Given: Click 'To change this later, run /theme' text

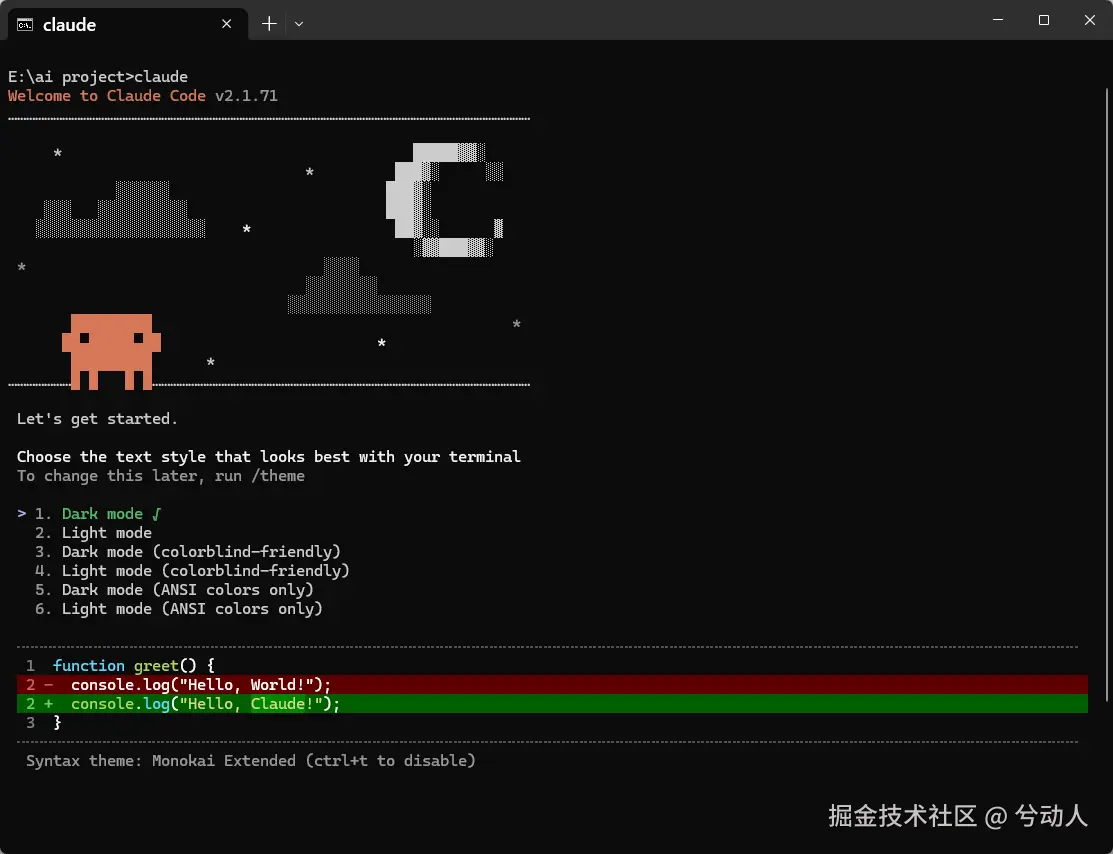Looking at the screenshot, I should (160, 476).
